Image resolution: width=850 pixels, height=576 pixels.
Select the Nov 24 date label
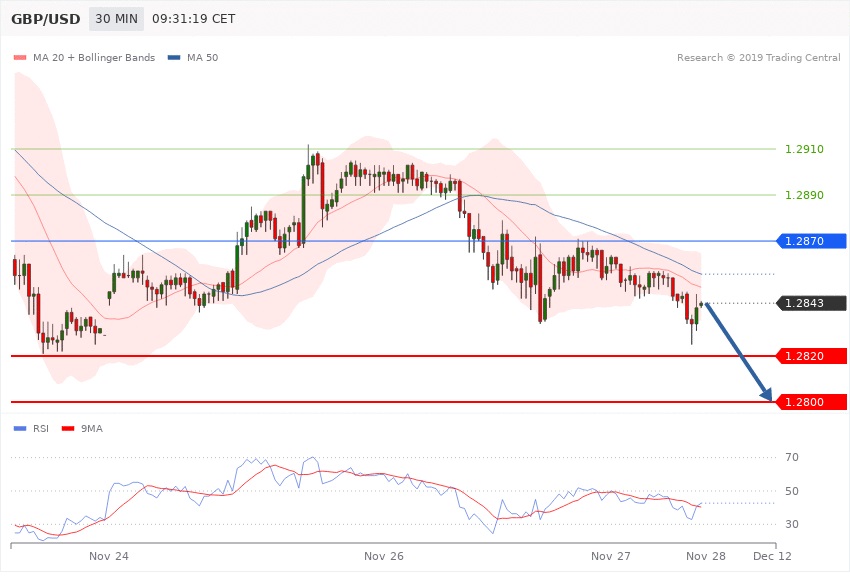coord(109,555)
